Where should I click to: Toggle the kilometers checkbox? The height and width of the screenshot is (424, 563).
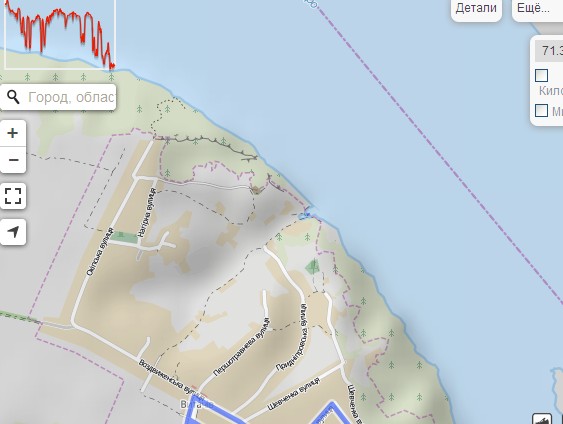[541, 76]
